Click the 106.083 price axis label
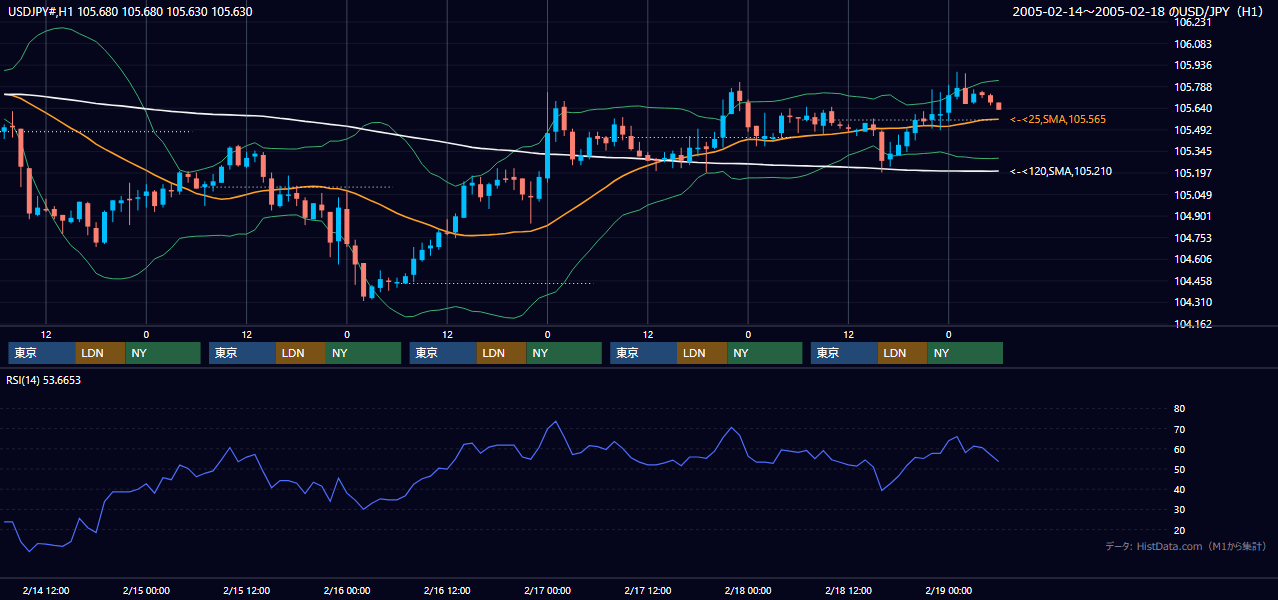 (1193, 44)
